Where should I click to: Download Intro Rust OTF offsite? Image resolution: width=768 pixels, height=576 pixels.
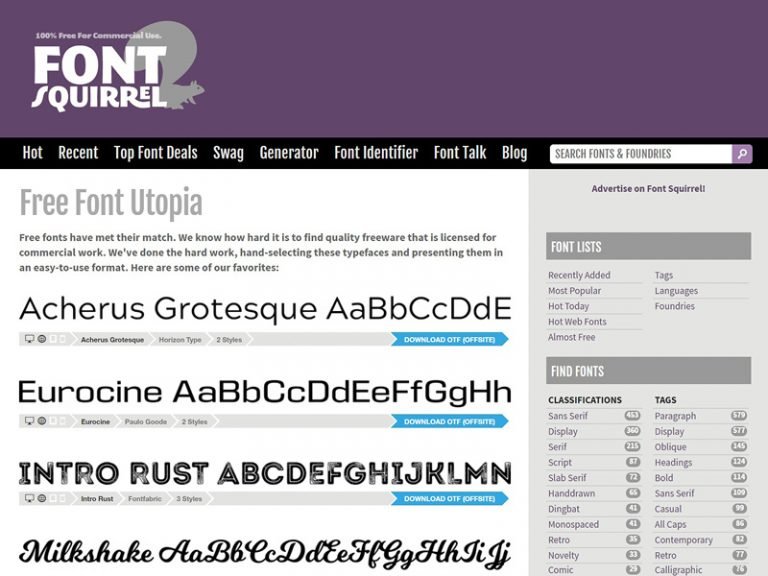click(x=450, y=499)
